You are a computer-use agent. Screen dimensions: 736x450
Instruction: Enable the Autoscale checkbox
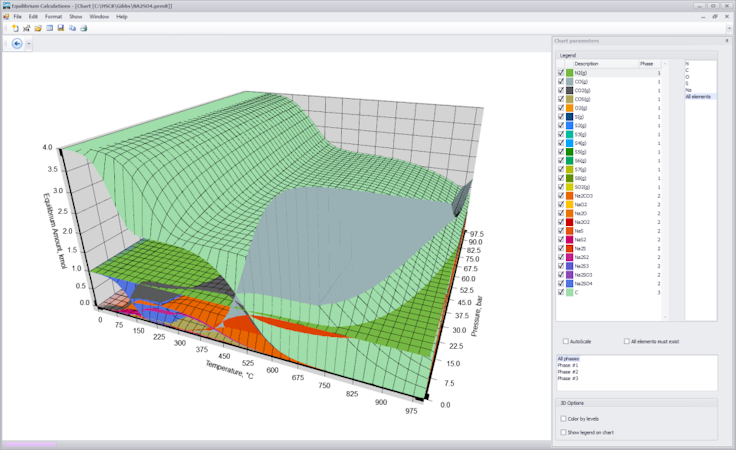pos(566,341)
